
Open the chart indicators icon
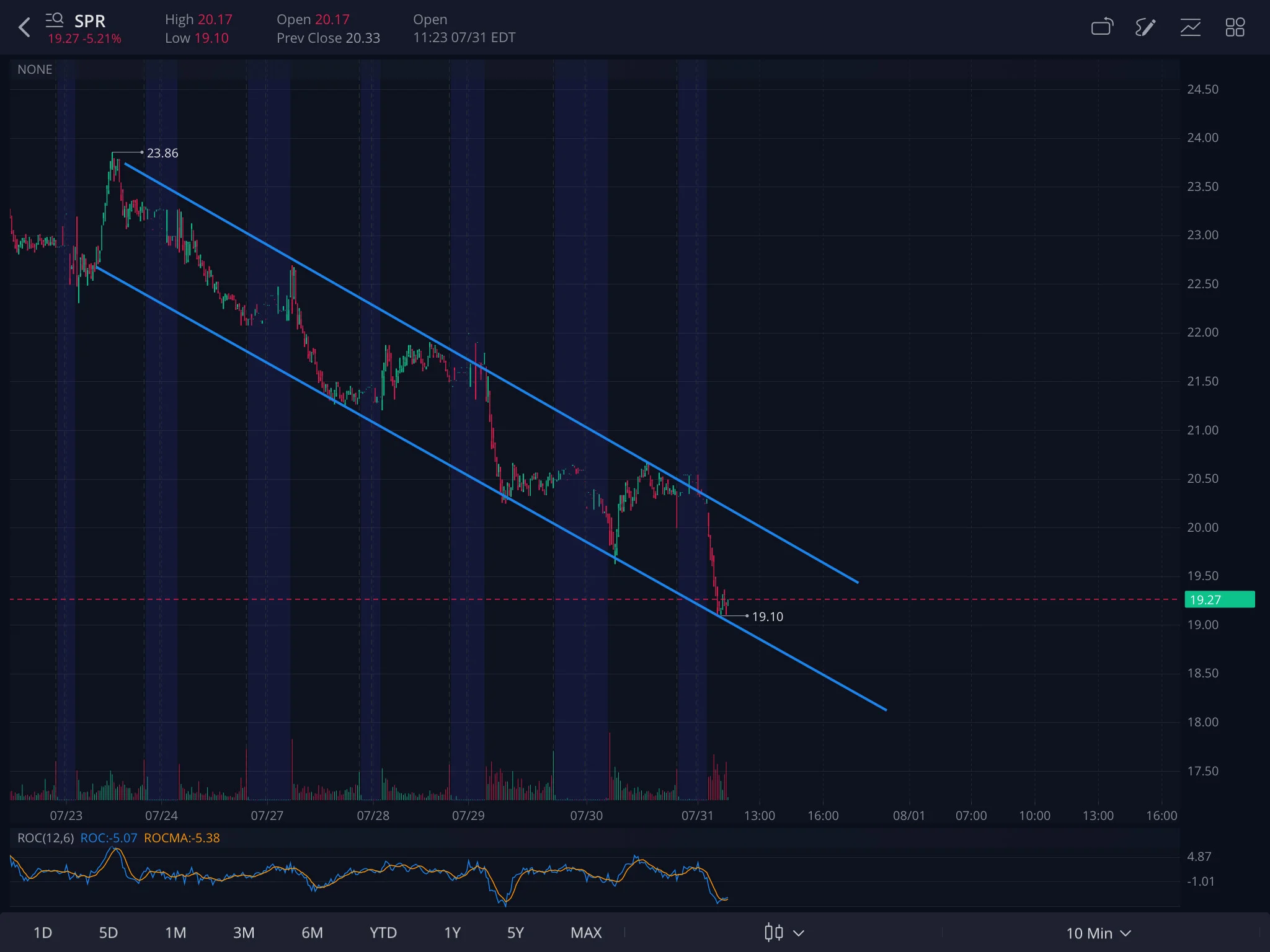1190,27
